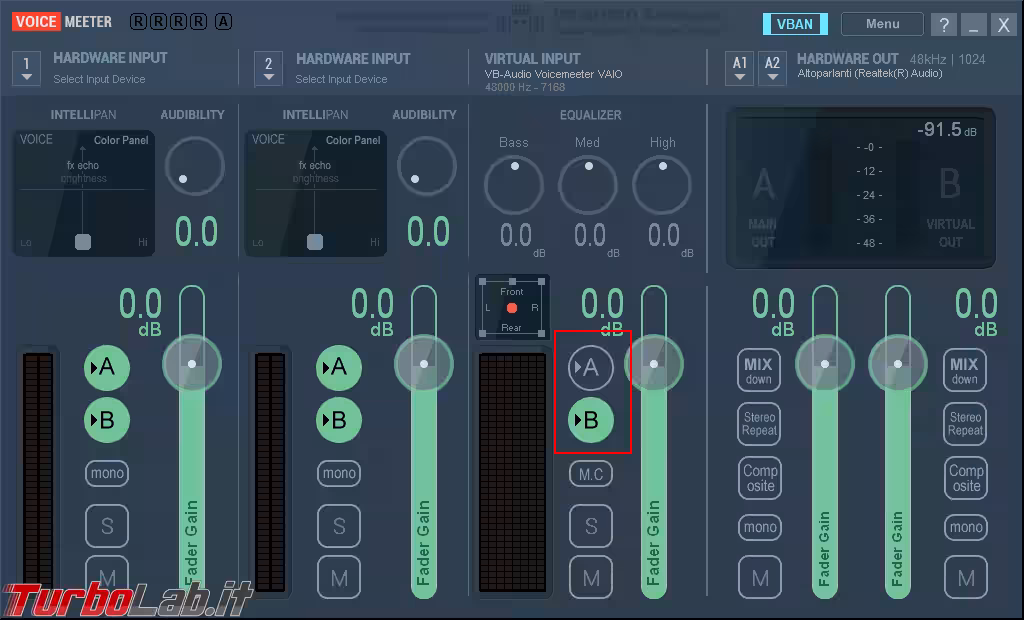Enable A routing on Hardware Input 1
This screenshot has height=620, width=1024.
[107, 367]
